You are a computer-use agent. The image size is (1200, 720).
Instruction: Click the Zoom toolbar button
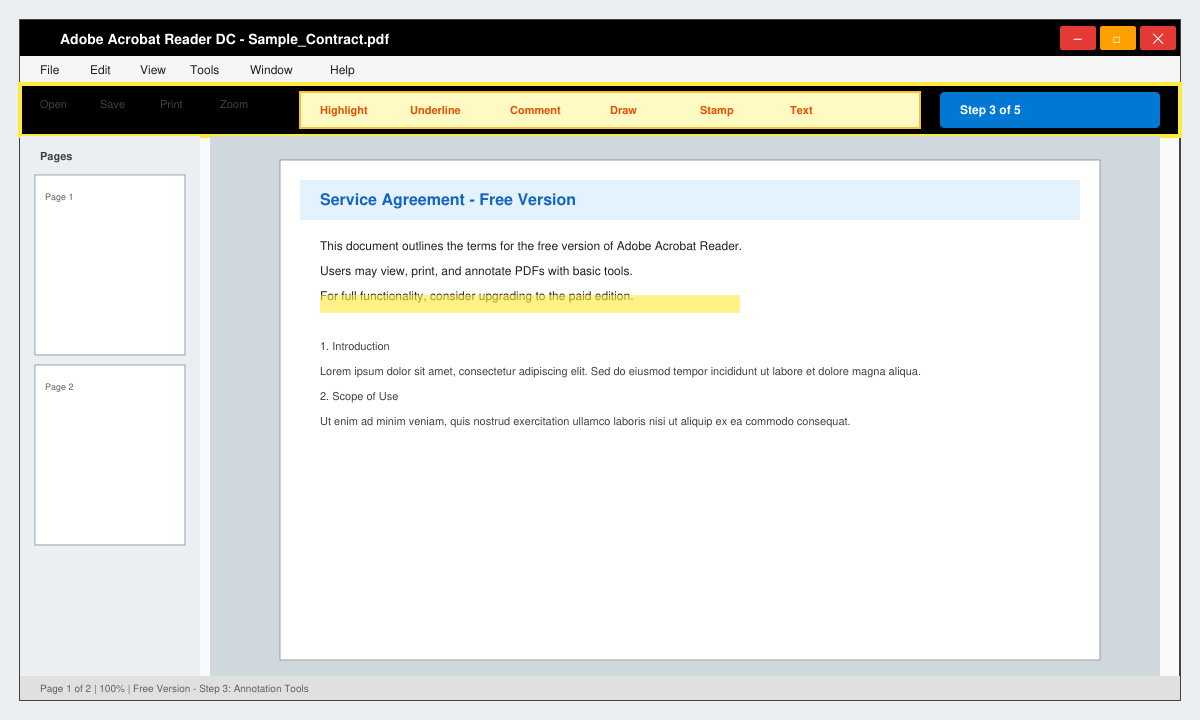pos(234,104)
